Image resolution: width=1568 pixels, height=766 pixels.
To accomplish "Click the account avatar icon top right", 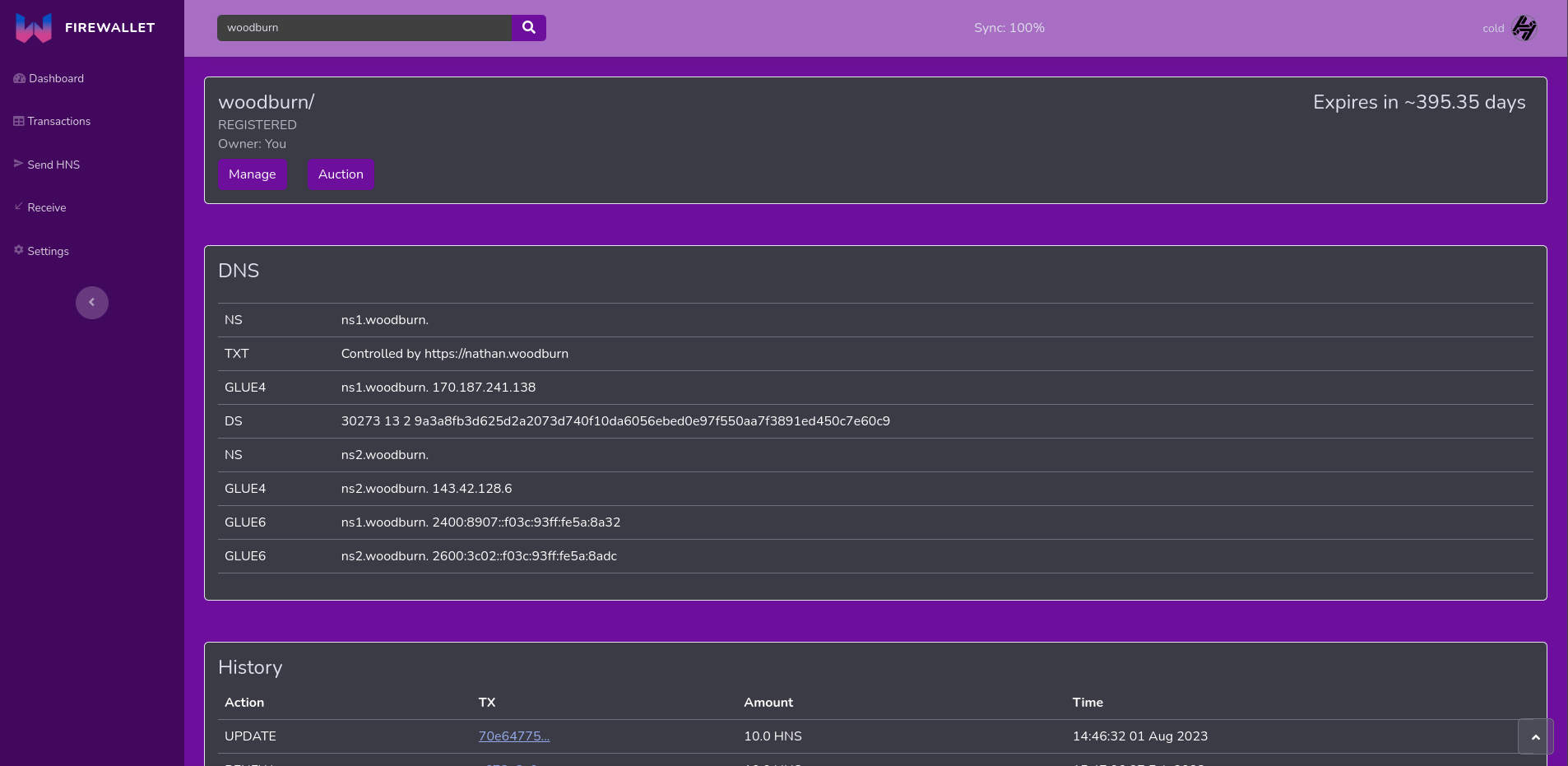I will point(1524,27).
